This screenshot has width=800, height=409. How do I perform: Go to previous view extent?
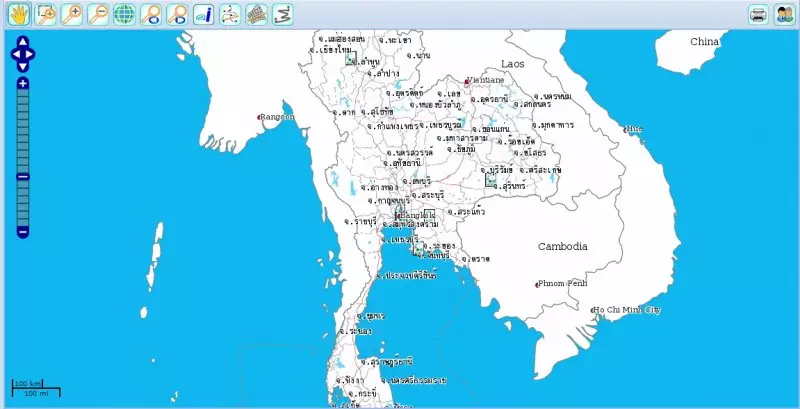tap(150, 14)
